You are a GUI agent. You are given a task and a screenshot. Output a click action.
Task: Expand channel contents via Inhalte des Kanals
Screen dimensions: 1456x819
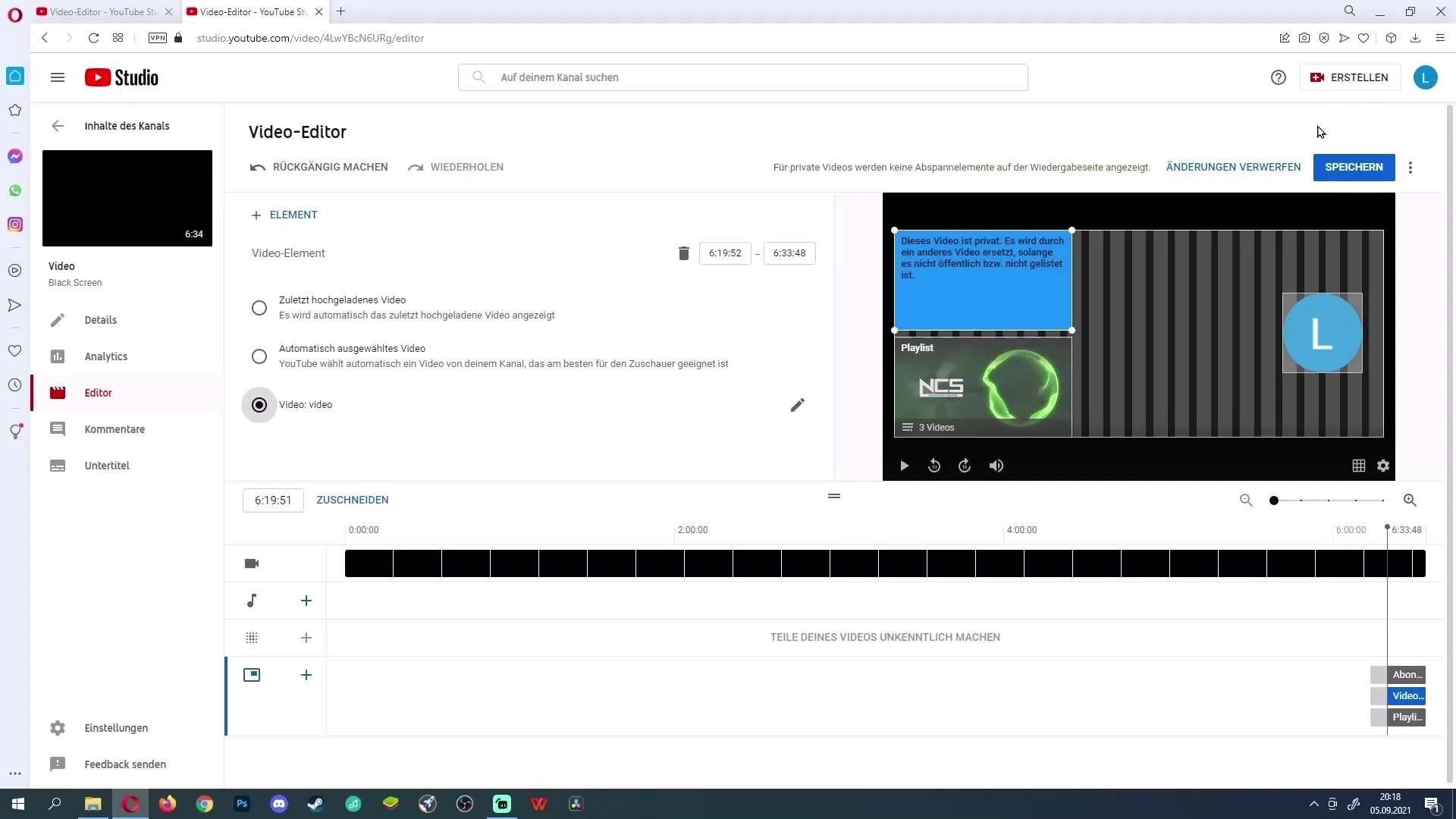[x=127, y=126]
